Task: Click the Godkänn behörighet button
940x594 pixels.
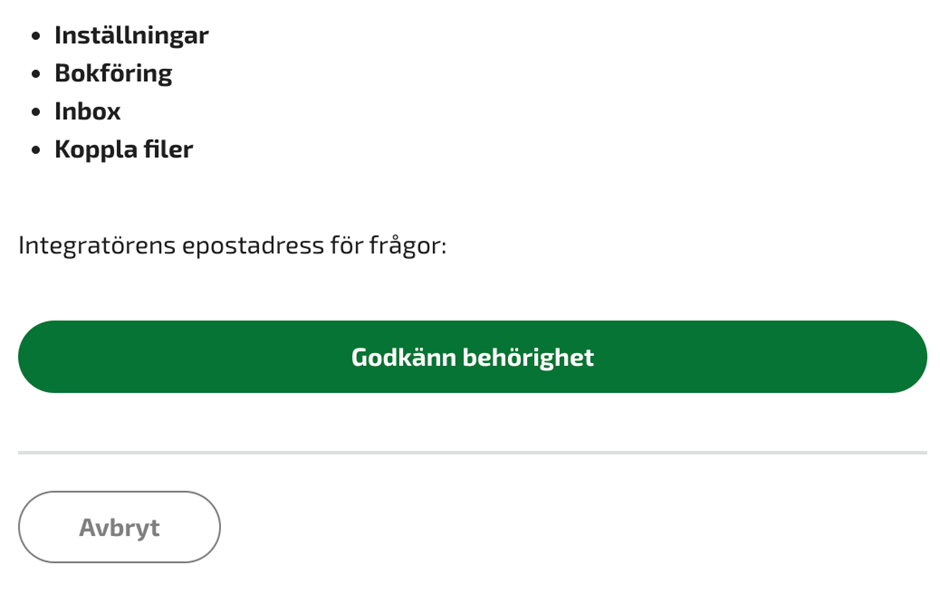Action: [x=472, y=357]
